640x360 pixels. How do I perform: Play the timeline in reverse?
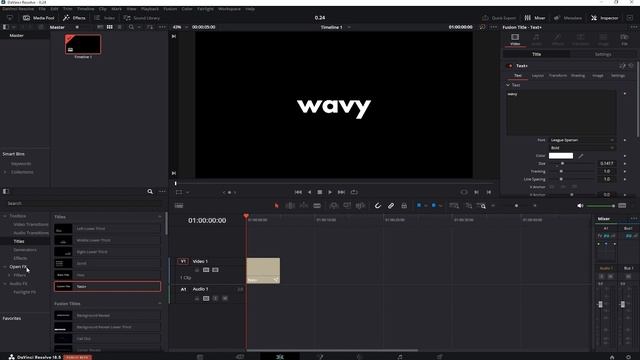[x=309, y=192]
